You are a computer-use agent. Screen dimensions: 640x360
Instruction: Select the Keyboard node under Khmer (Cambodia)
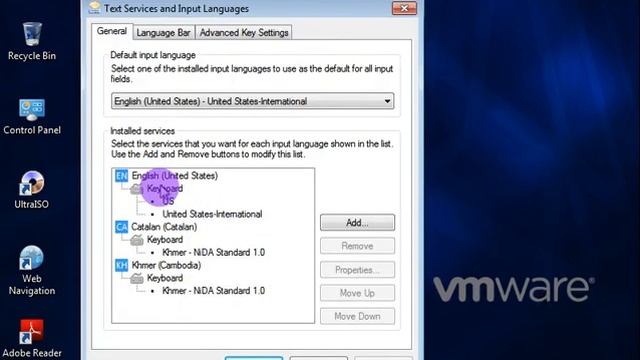click(x=165, y=278)
